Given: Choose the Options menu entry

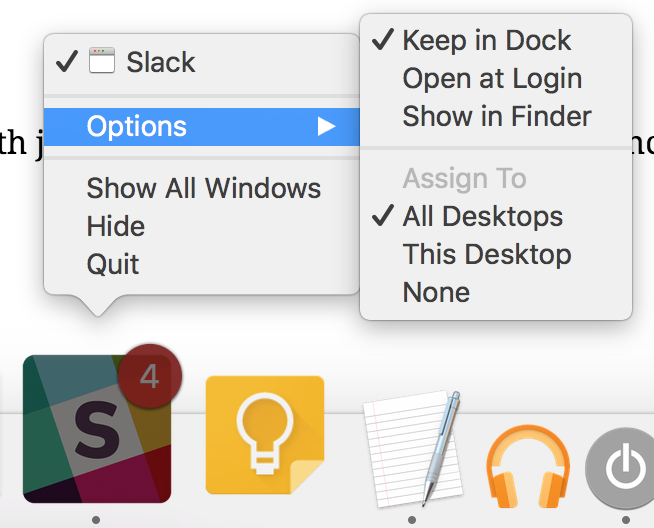Looking at the screenshot, I should click(202, 127).
